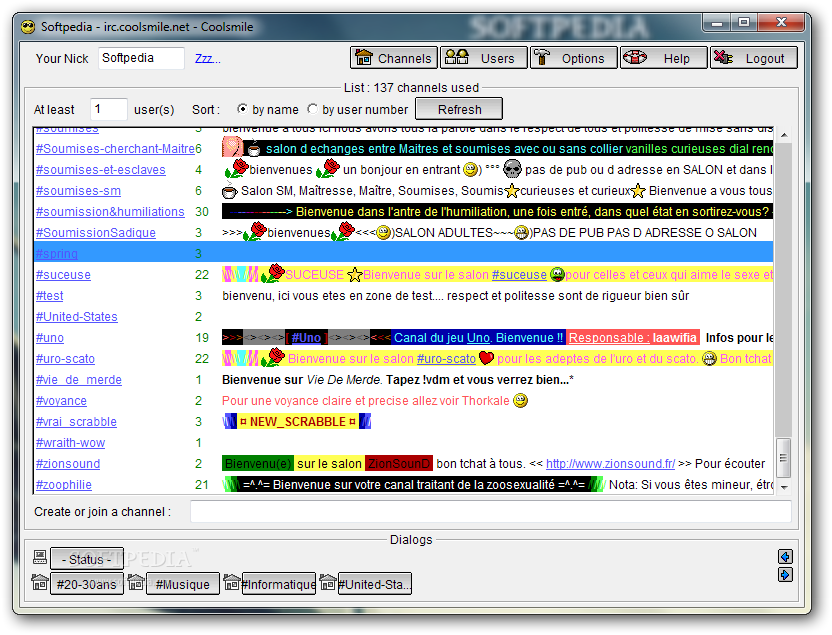The image size is (832, 635).
Task: Switch to the #United-Sta.. dialog tab
Action: click(x=375, y=584)
